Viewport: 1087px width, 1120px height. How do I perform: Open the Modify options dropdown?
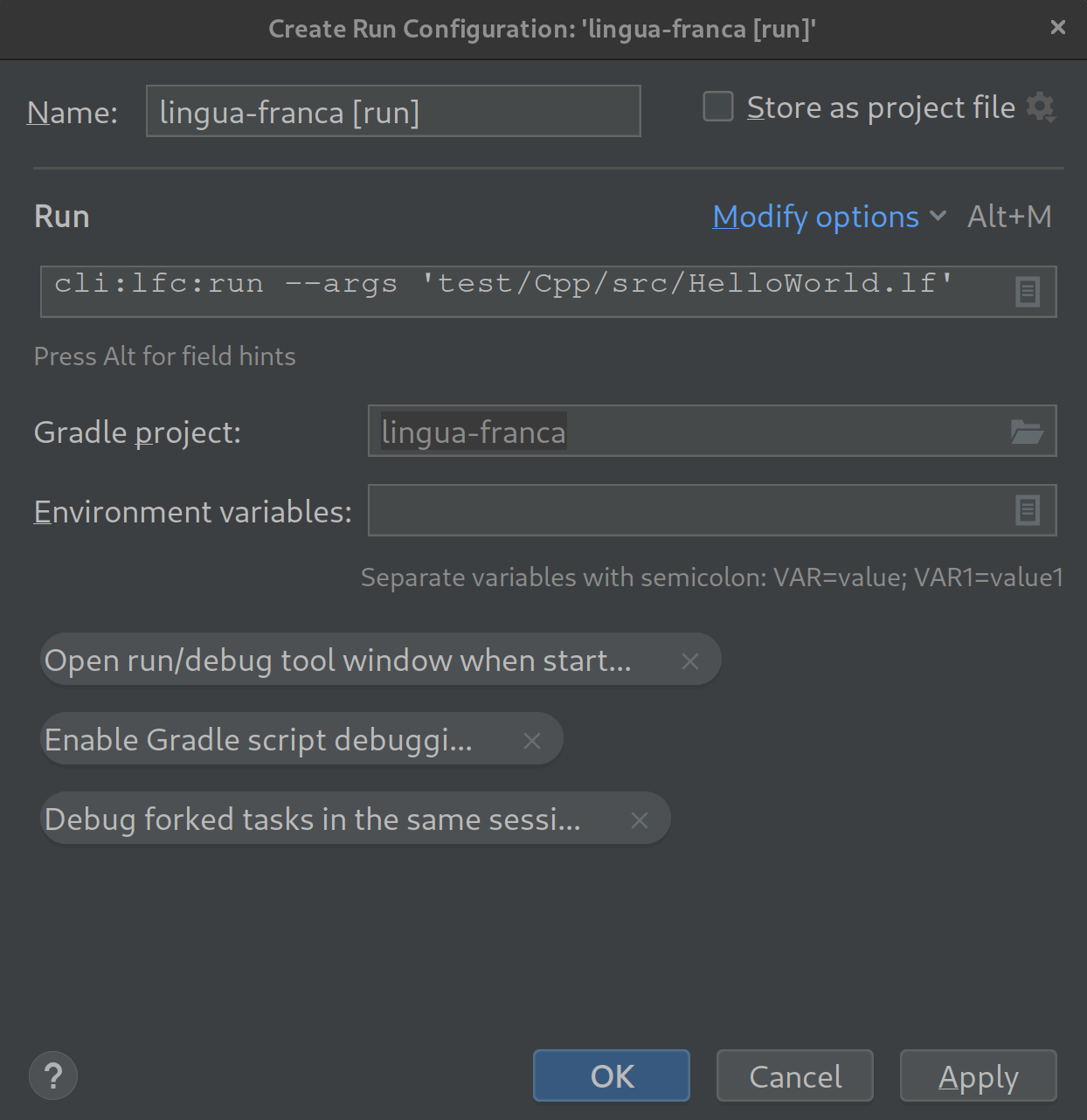coord(815,217)
